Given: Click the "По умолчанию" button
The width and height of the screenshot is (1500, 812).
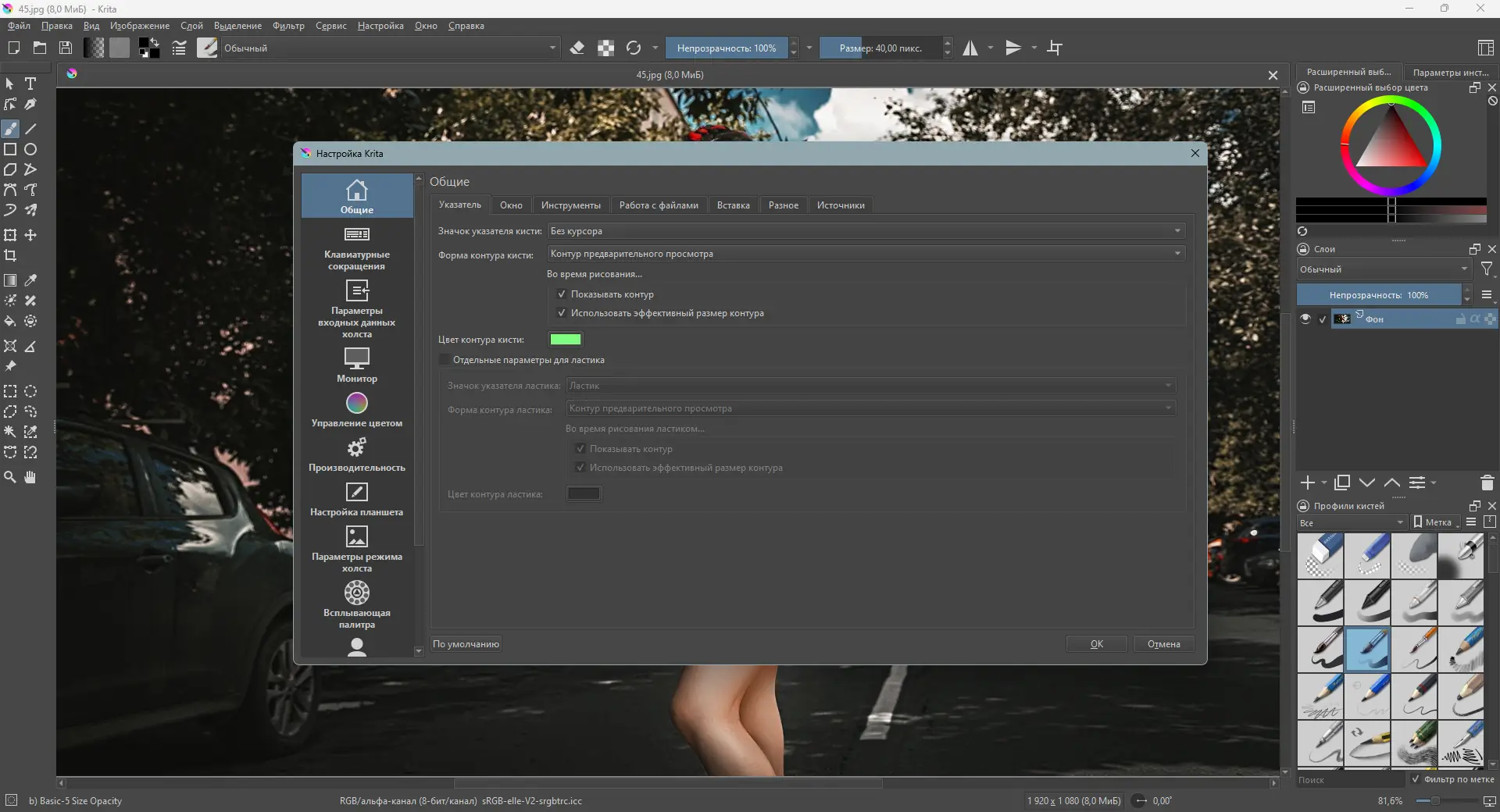Looking at the screenshot, I should tap(466, 644).
